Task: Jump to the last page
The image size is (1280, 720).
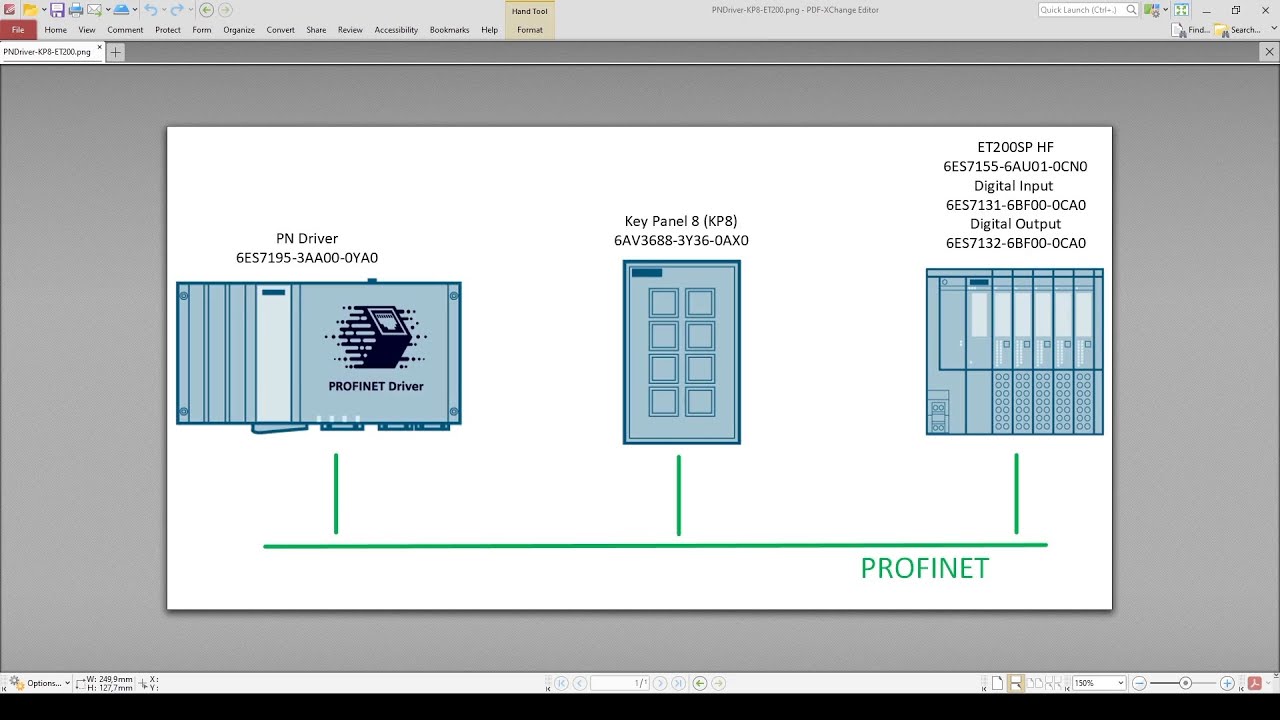Action: (x=679, y=683)
